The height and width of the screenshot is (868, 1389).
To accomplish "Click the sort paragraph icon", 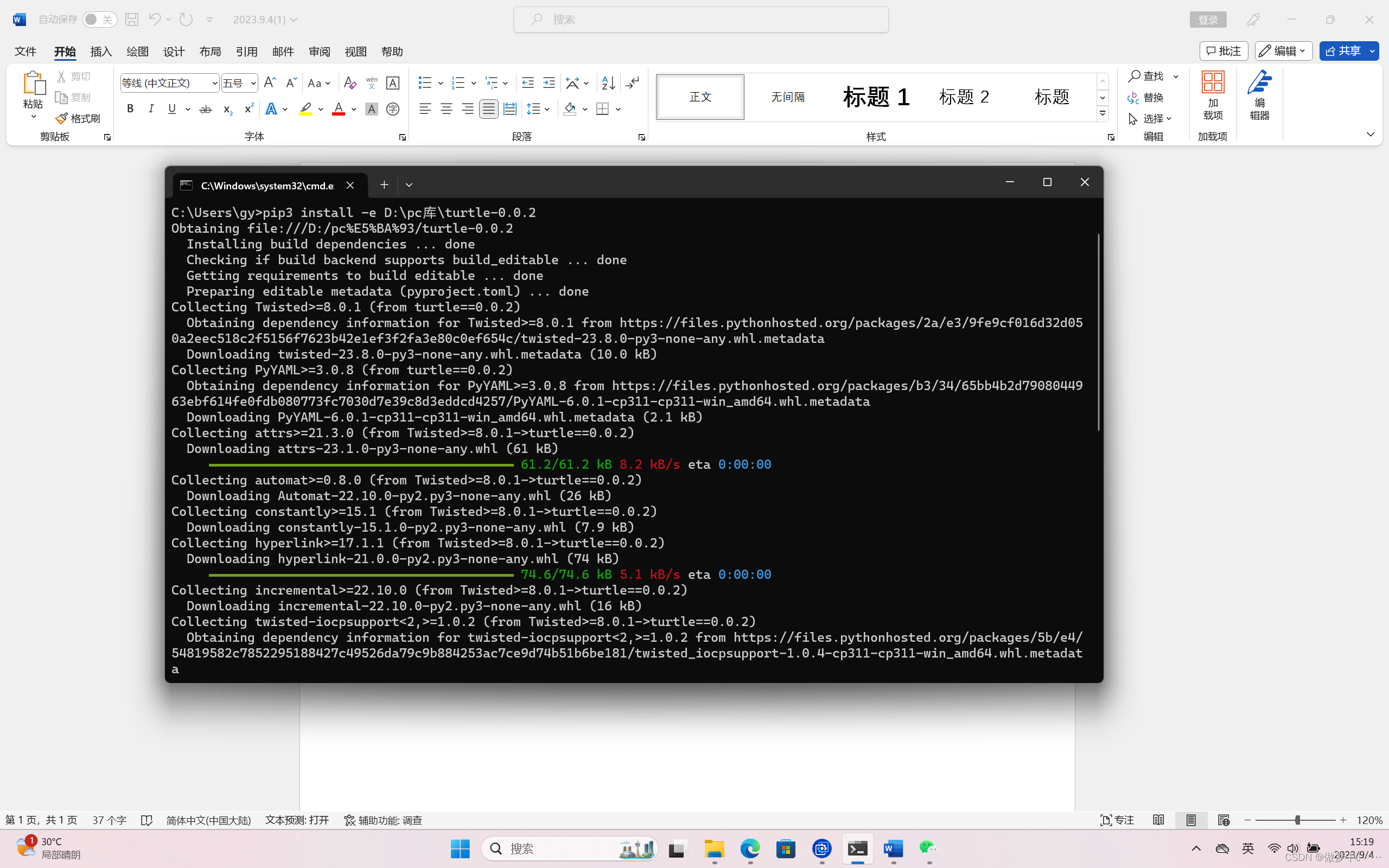I will (x=608, y=83).
